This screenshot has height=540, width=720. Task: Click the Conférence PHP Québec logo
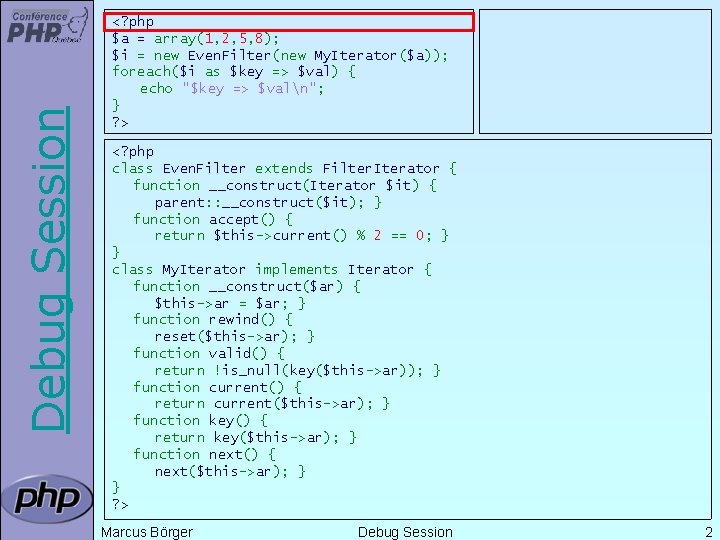coord(47,26)
